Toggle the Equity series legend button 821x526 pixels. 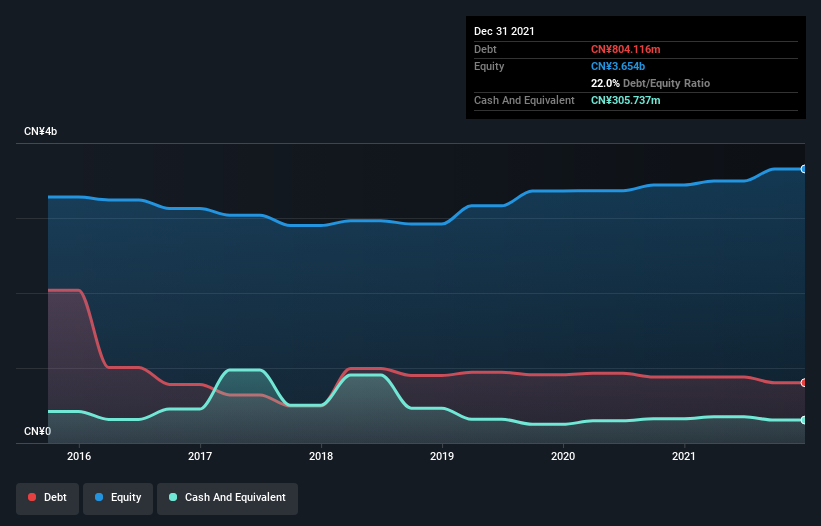coord(118,498)
